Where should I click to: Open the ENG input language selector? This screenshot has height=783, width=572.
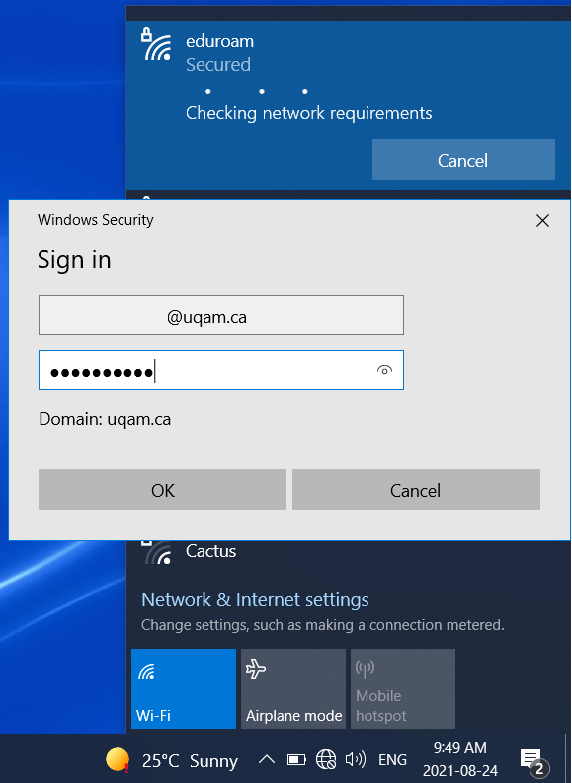(x=392, y=760)
